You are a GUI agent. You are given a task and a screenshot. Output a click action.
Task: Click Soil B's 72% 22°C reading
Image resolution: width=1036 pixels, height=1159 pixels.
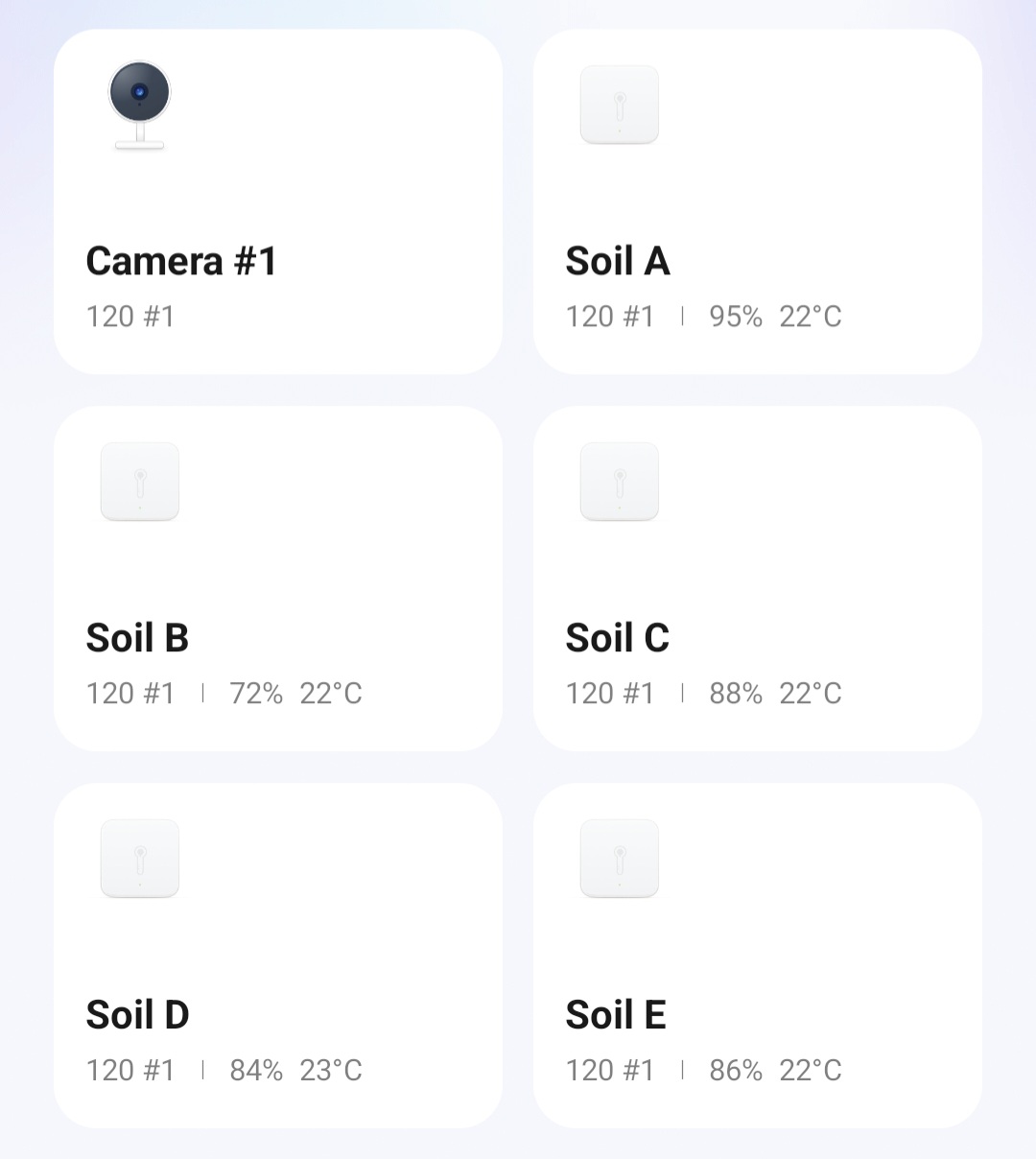point(295,694)
